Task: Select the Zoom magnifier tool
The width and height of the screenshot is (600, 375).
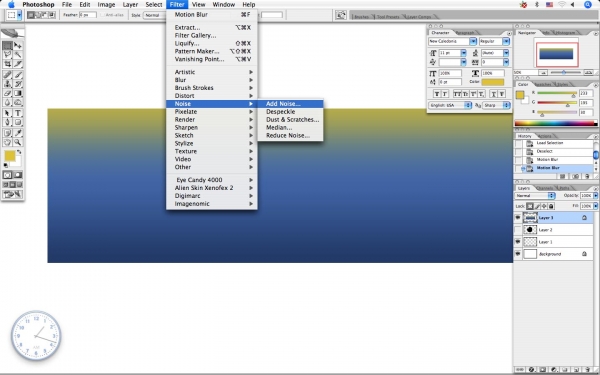Action: [x=18, y=142]
